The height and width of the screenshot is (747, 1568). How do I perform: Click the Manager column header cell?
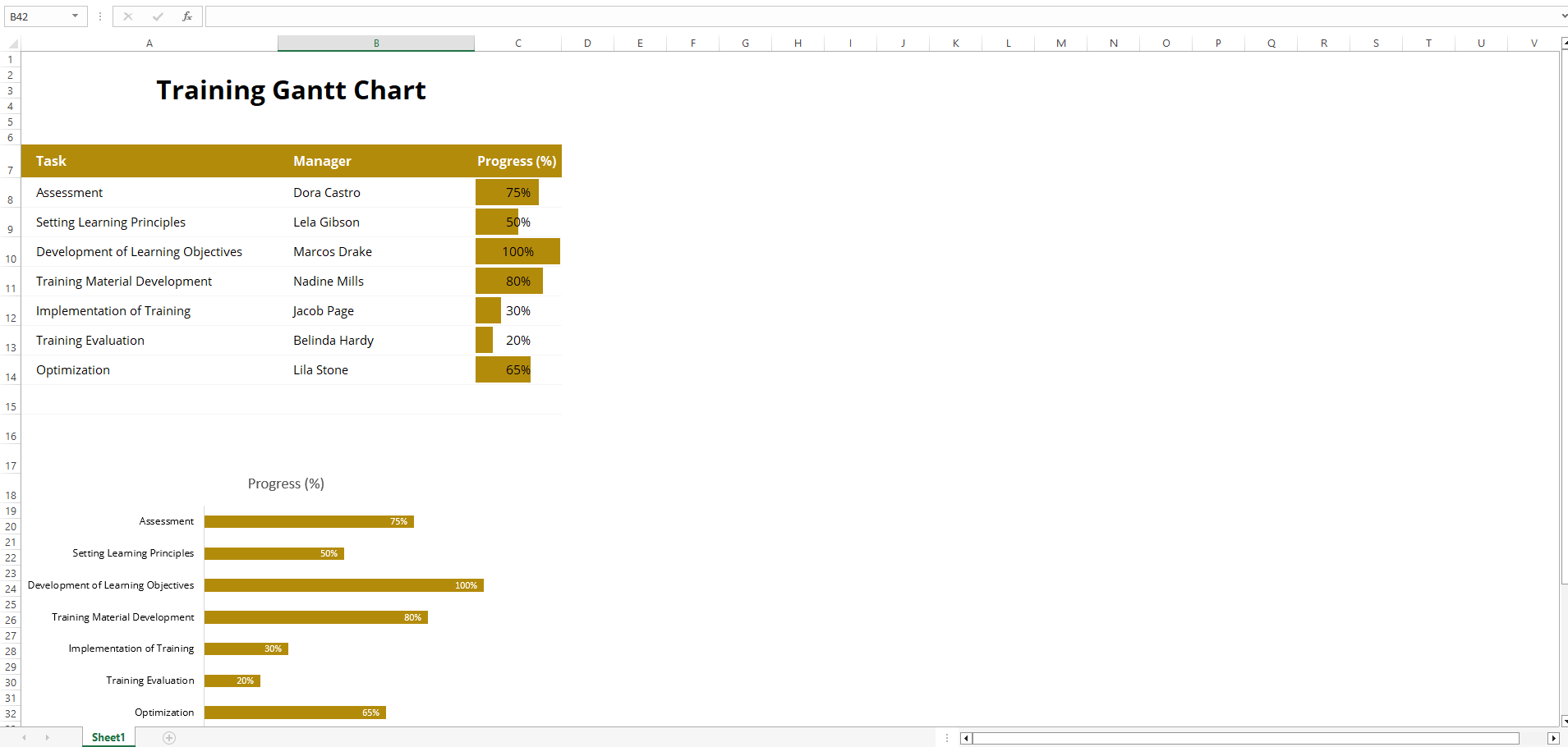(x=376, y=162)
